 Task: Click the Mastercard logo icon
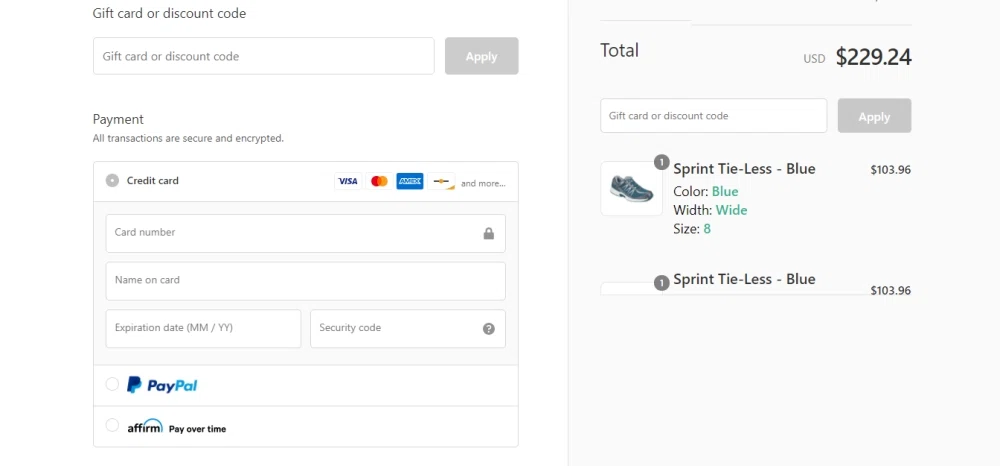click(379, 181)
